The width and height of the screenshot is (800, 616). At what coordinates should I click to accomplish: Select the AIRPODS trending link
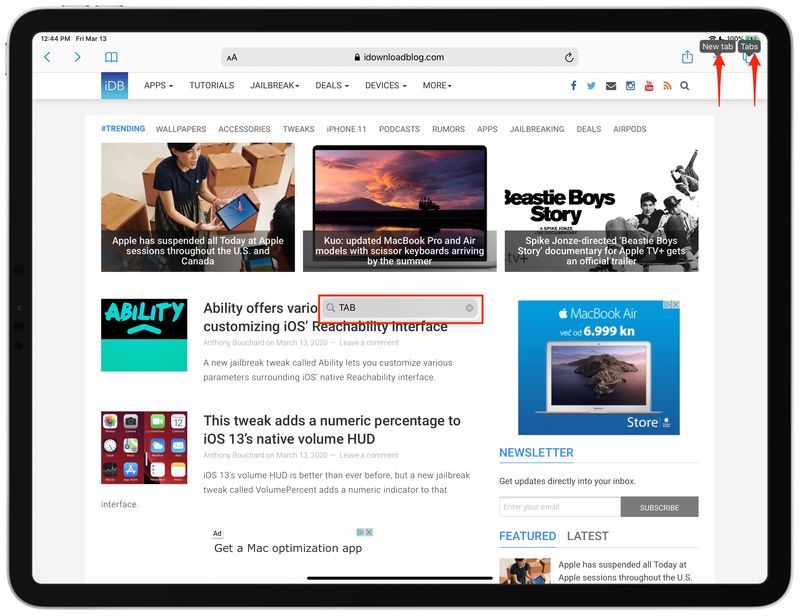[x=630, y=129]
